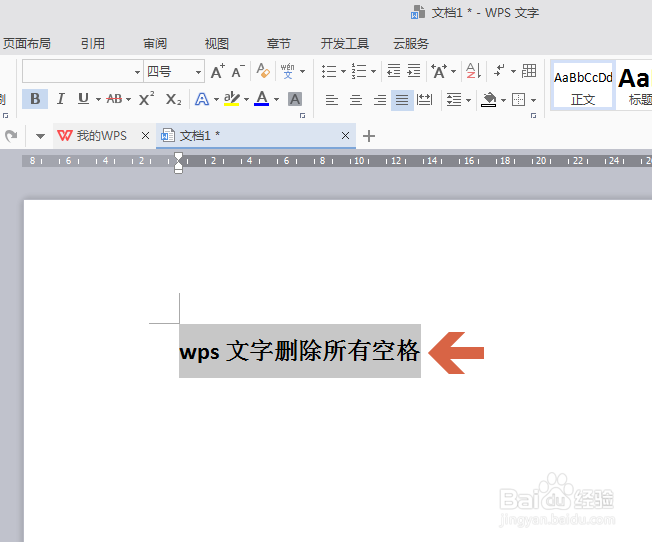Open Chinese layout (A with arrows) tool
The height and width of the screenshot is (542, 652).
(x=439, y=71)
